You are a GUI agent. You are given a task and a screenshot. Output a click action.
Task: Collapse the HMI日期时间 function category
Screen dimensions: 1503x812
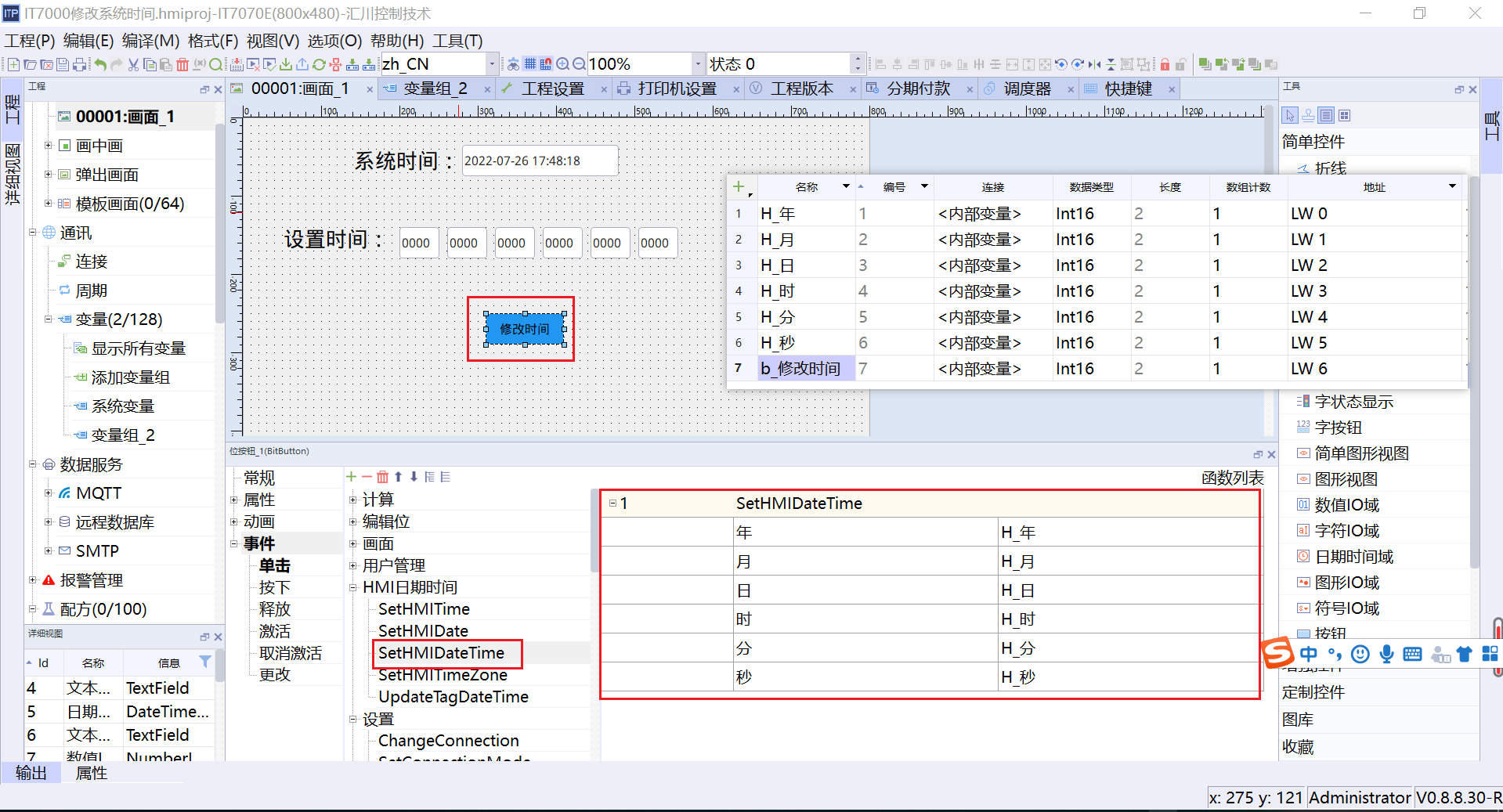(x=352, y=587)
